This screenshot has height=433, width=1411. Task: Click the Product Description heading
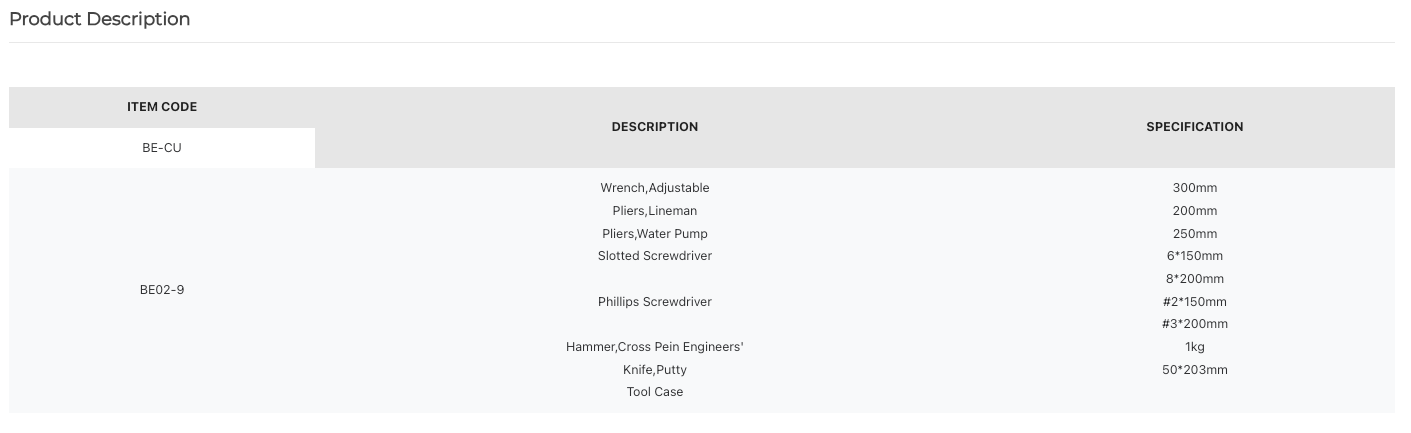(99, 19)
